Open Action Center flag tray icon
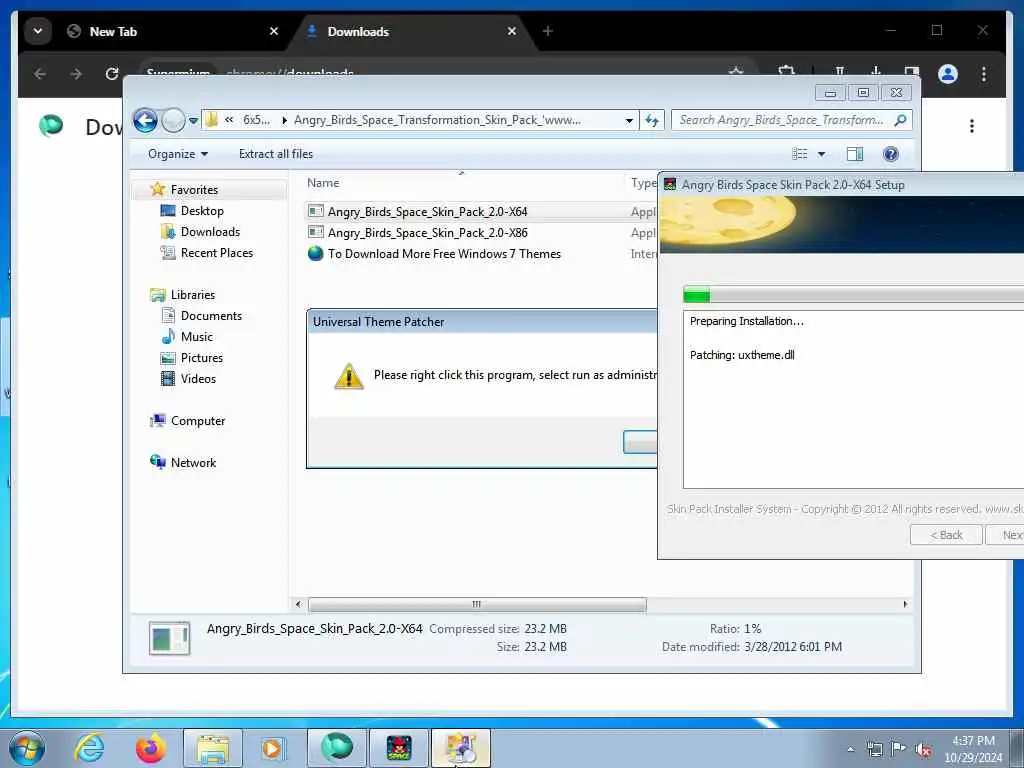The height and width of the screenshot is (768, 1024). pos(899,749)
